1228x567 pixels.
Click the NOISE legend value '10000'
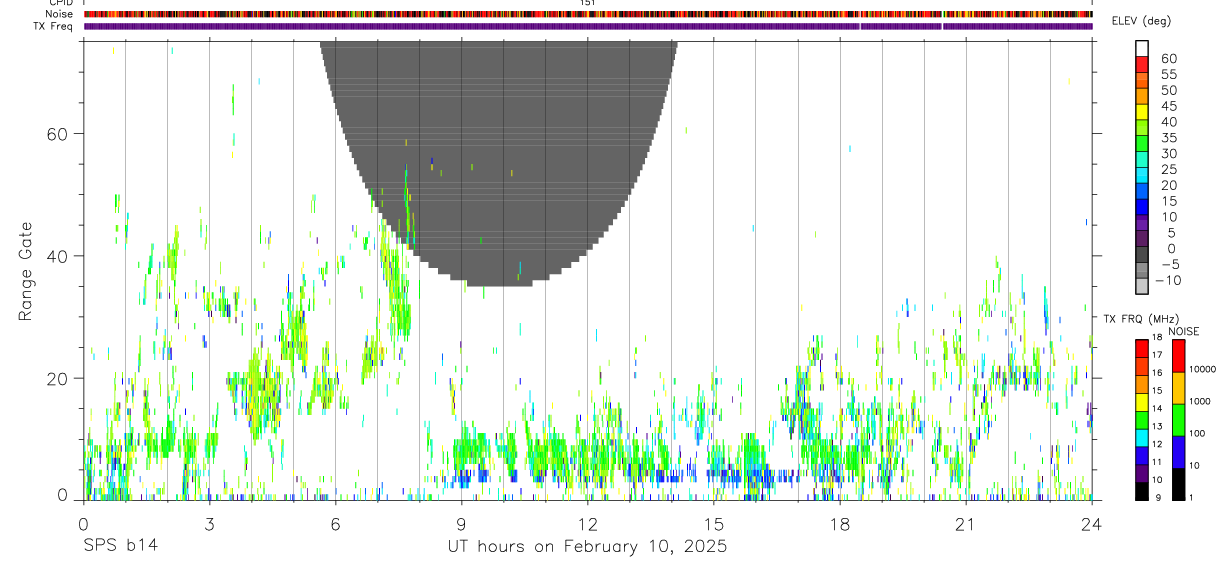point(1205,369)
